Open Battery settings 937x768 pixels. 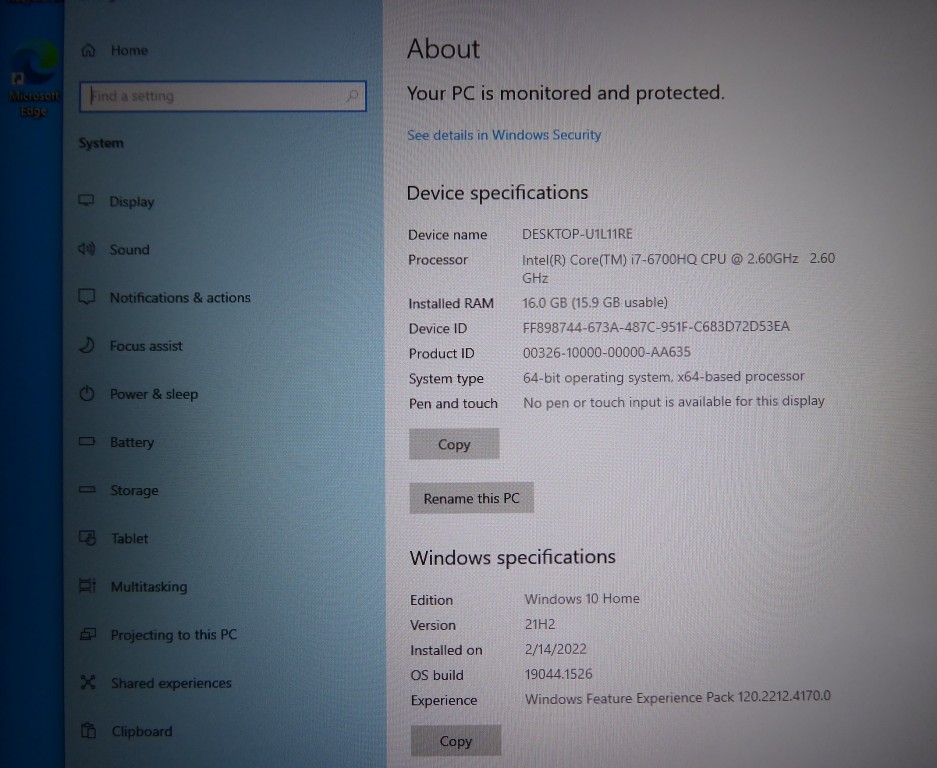point(132,442)
